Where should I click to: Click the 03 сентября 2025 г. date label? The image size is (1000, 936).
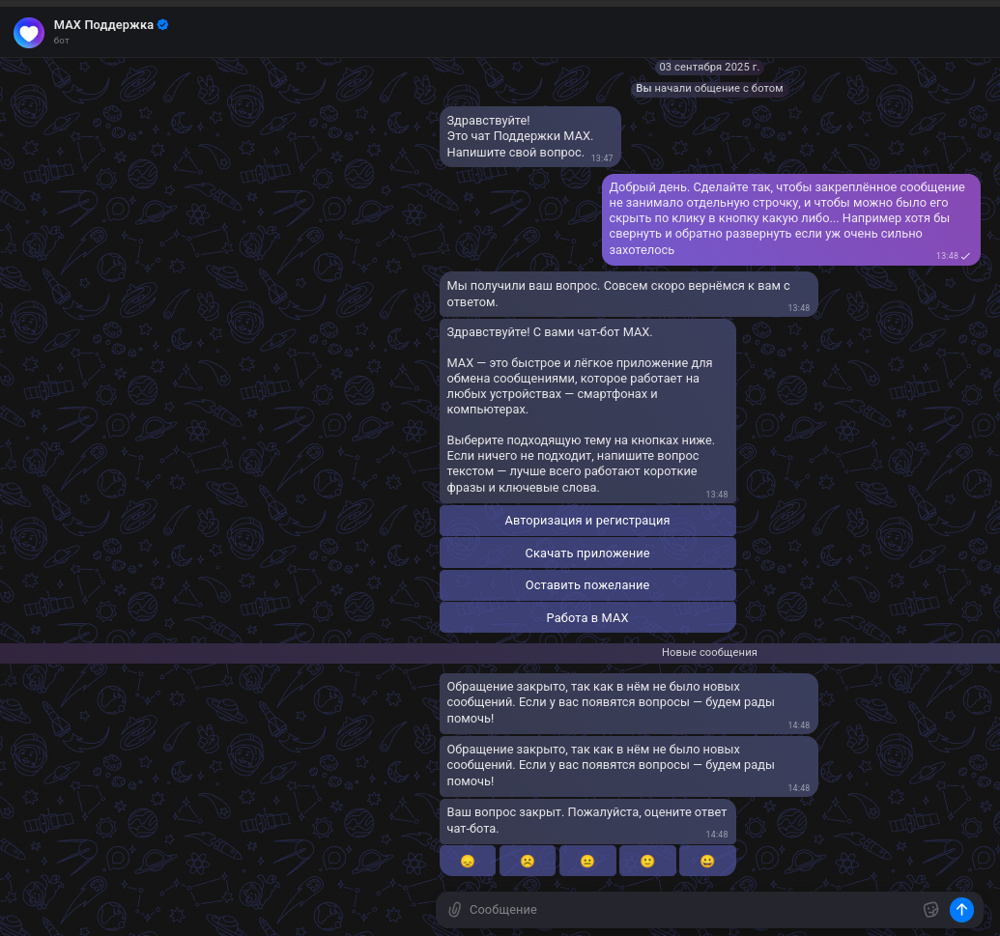(709, 67)
